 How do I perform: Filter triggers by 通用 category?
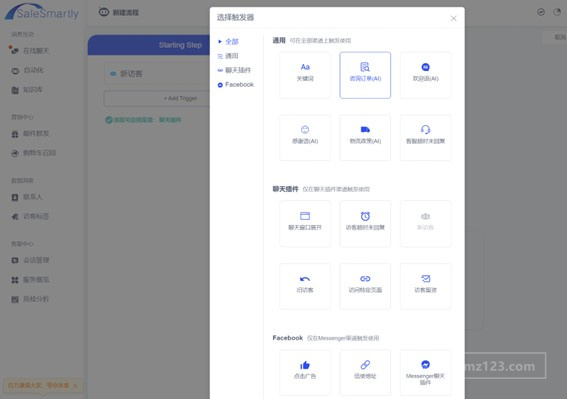228,56
